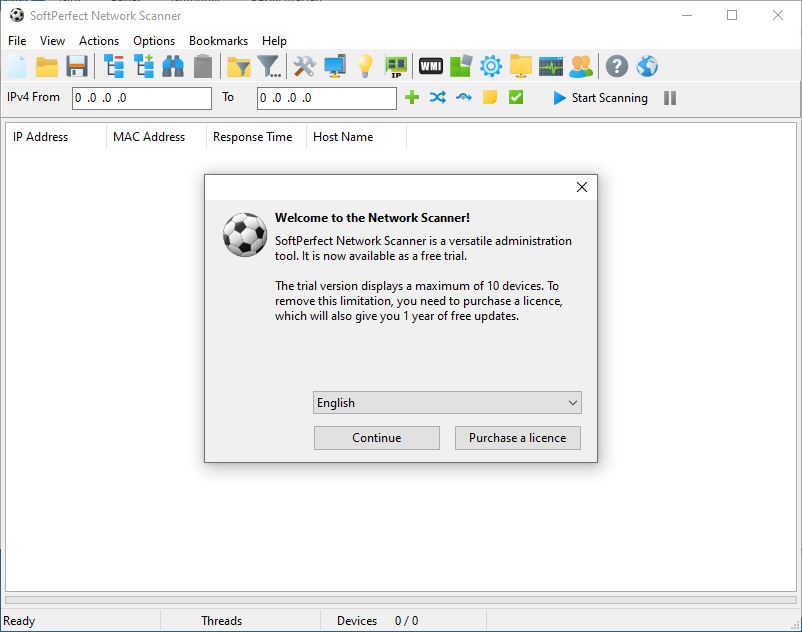Open the WMI query icon
Image resolution: width=802 pixels, height=632 pixels.
[x=431, y=66]
